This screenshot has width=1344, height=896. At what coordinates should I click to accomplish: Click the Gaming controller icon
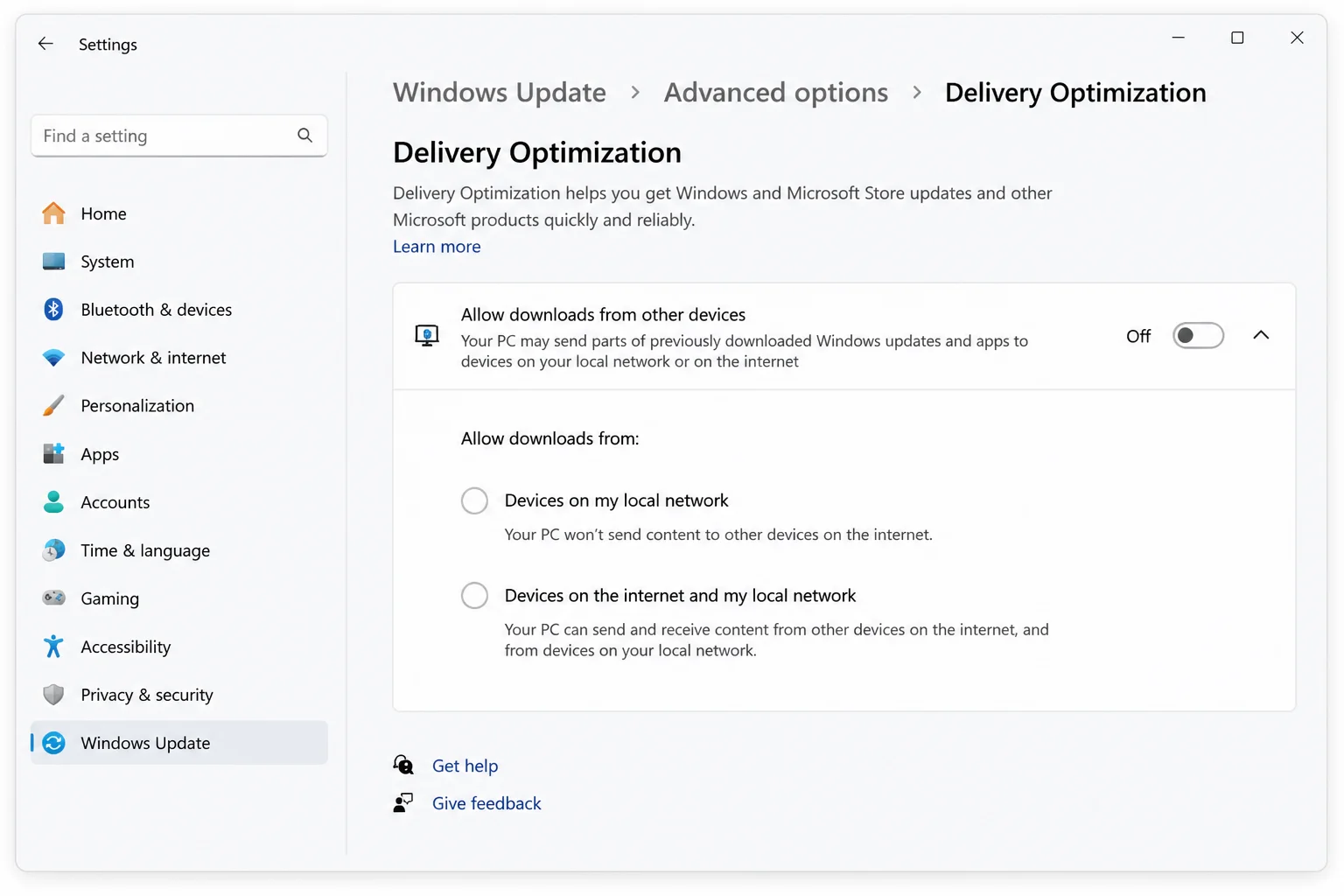click(53, 598)
